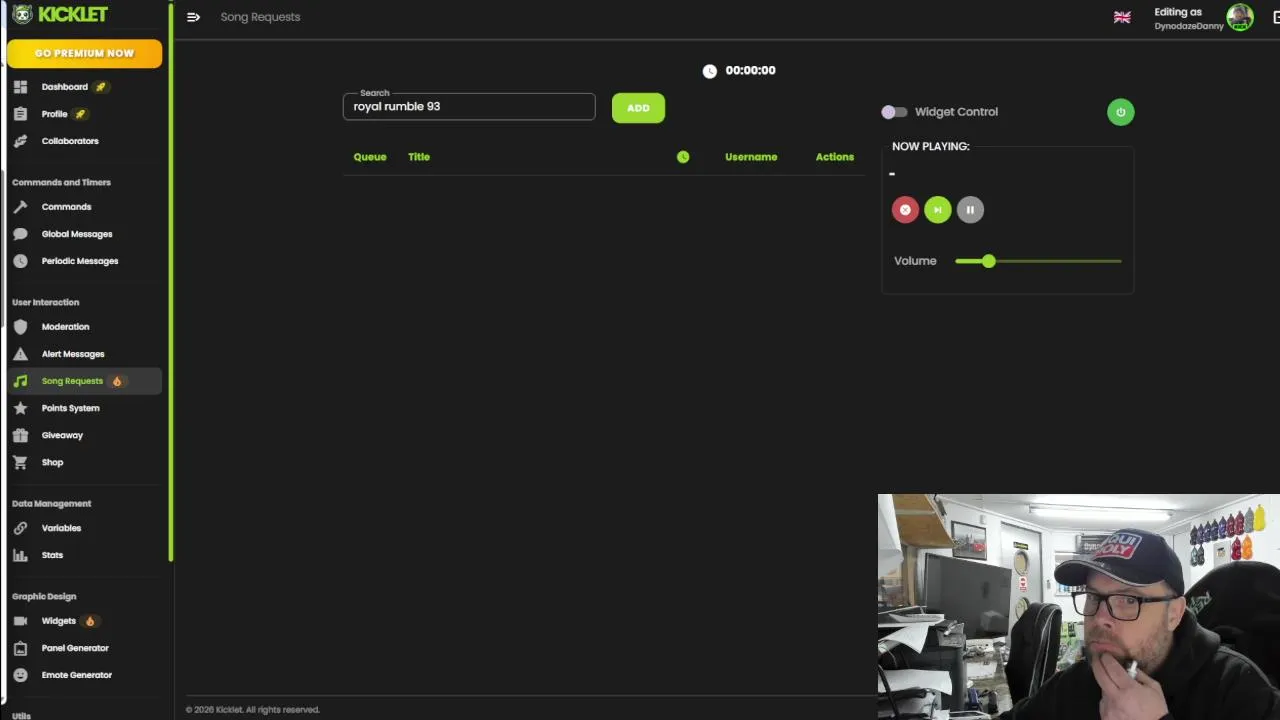Click the Actions column header
Screen dimensions: 1280x720
pyautogui.click(x=835, y=157)
